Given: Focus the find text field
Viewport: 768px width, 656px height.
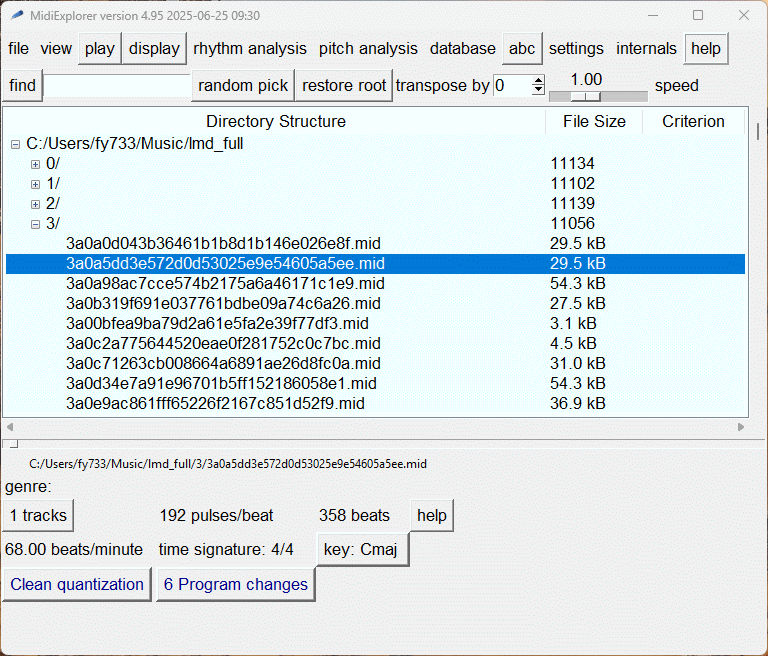Looking at the screenshot, I should click(x=117, y=86).
